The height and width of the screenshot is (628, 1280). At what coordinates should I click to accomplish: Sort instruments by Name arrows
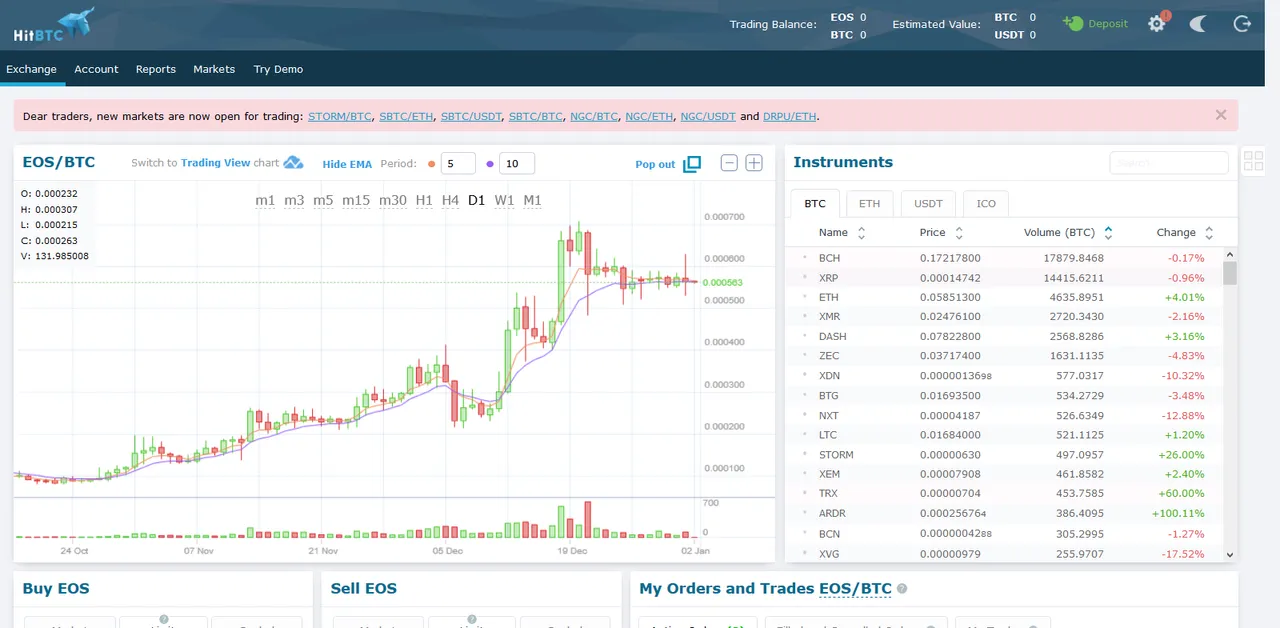tap(861, 232)
